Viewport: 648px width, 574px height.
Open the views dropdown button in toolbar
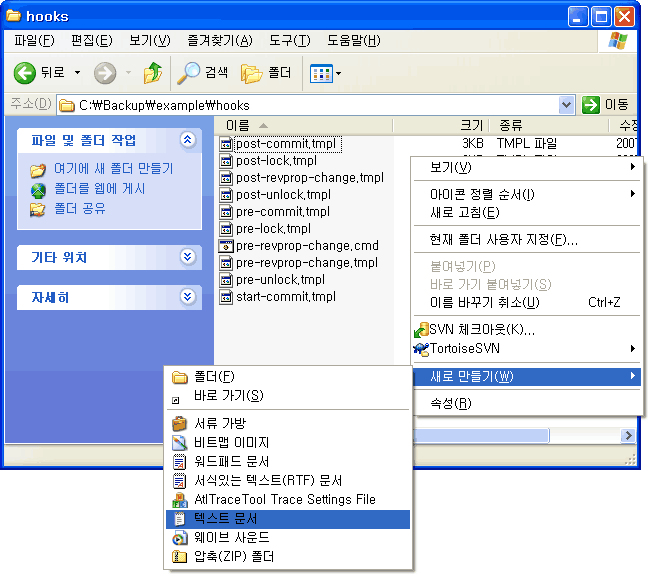tap(326, 73)
